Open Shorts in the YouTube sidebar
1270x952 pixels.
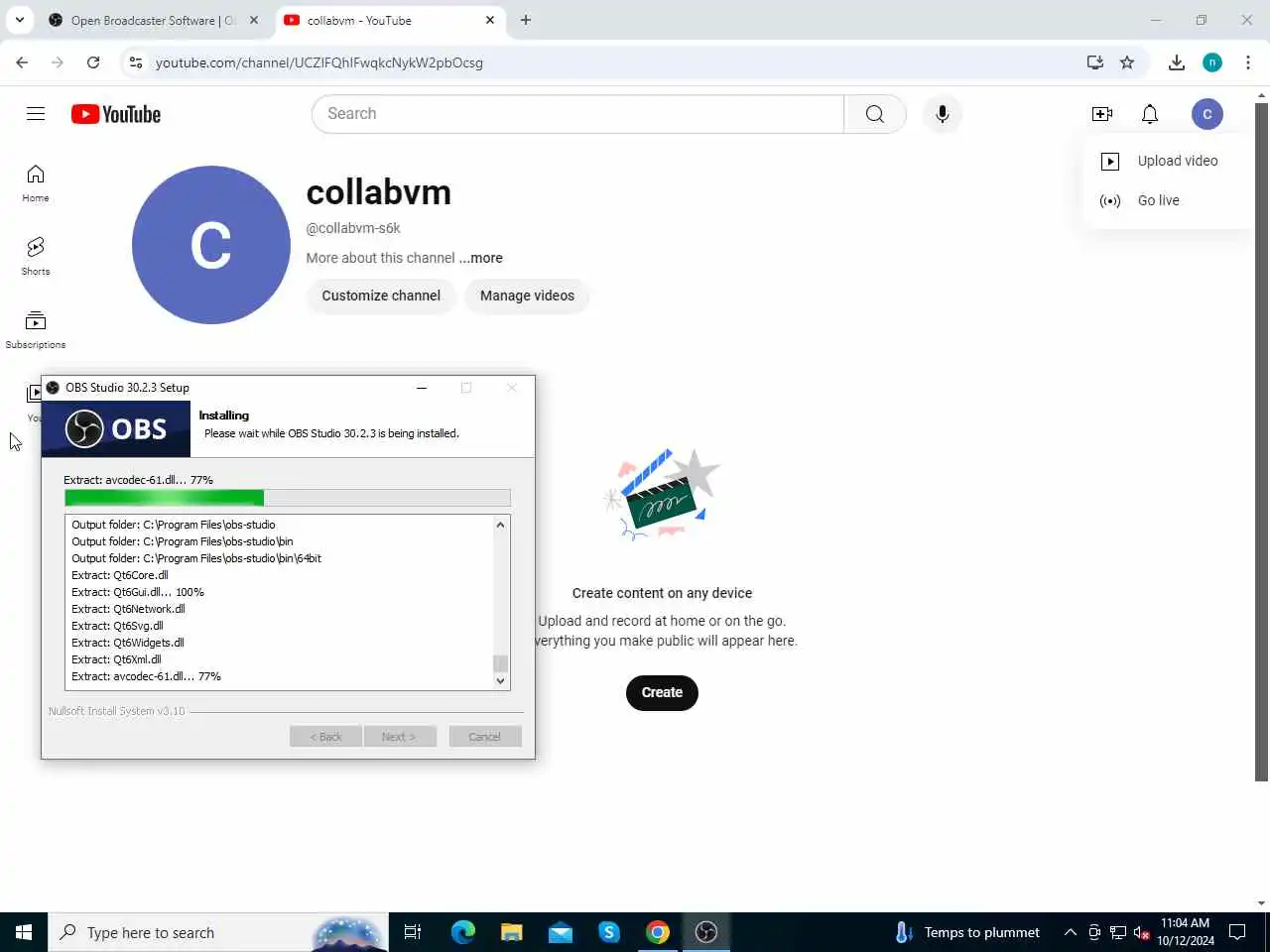pyautogui.click(x=36, y=257)
